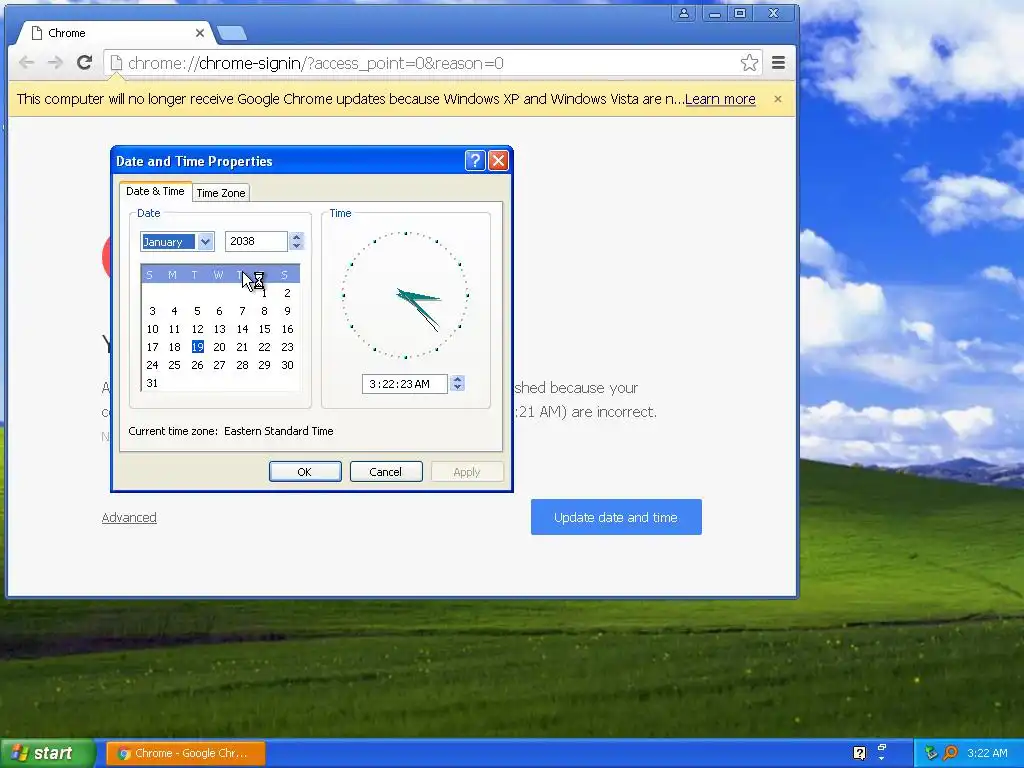Decrease the year with down spinner
The height and width of the screenshot is (768, 1024).
point(297,246)
